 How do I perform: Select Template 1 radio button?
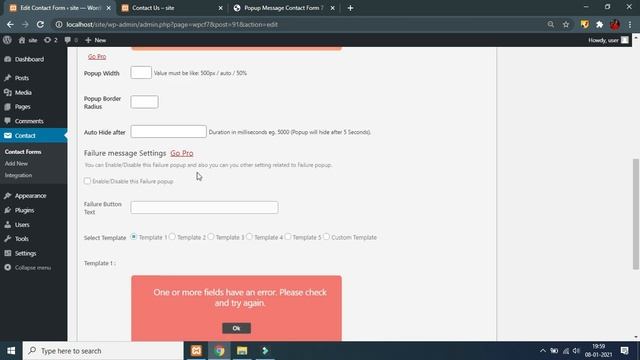click(133, 237)
